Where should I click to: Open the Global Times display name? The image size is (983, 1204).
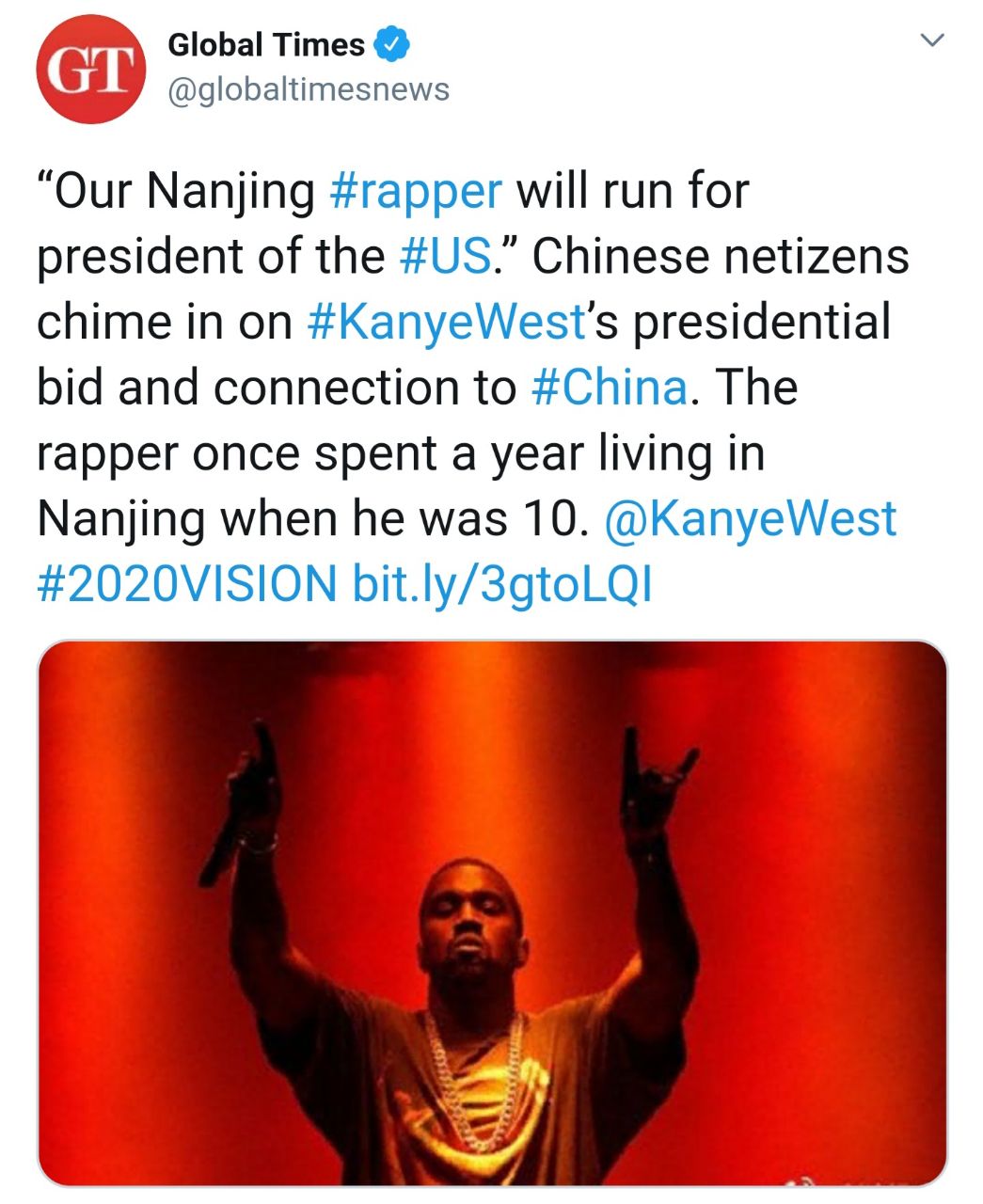click(266, 44)
